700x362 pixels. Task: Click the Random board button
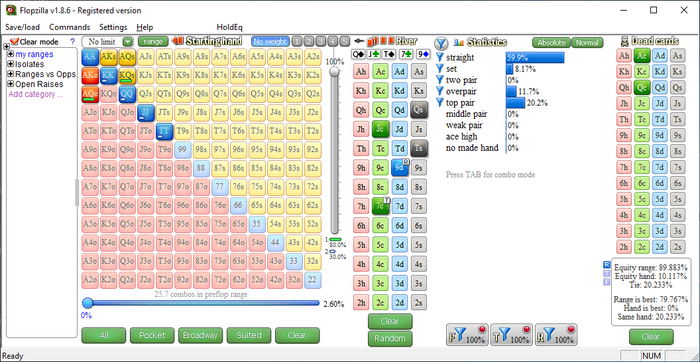[390, 338]
